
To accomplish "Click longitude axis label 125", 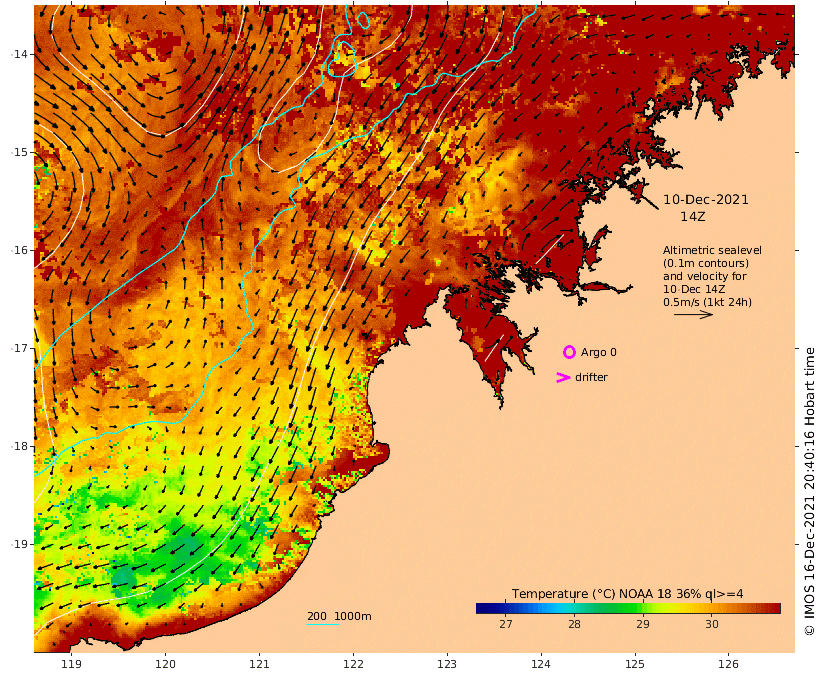I will click(635, 664).
